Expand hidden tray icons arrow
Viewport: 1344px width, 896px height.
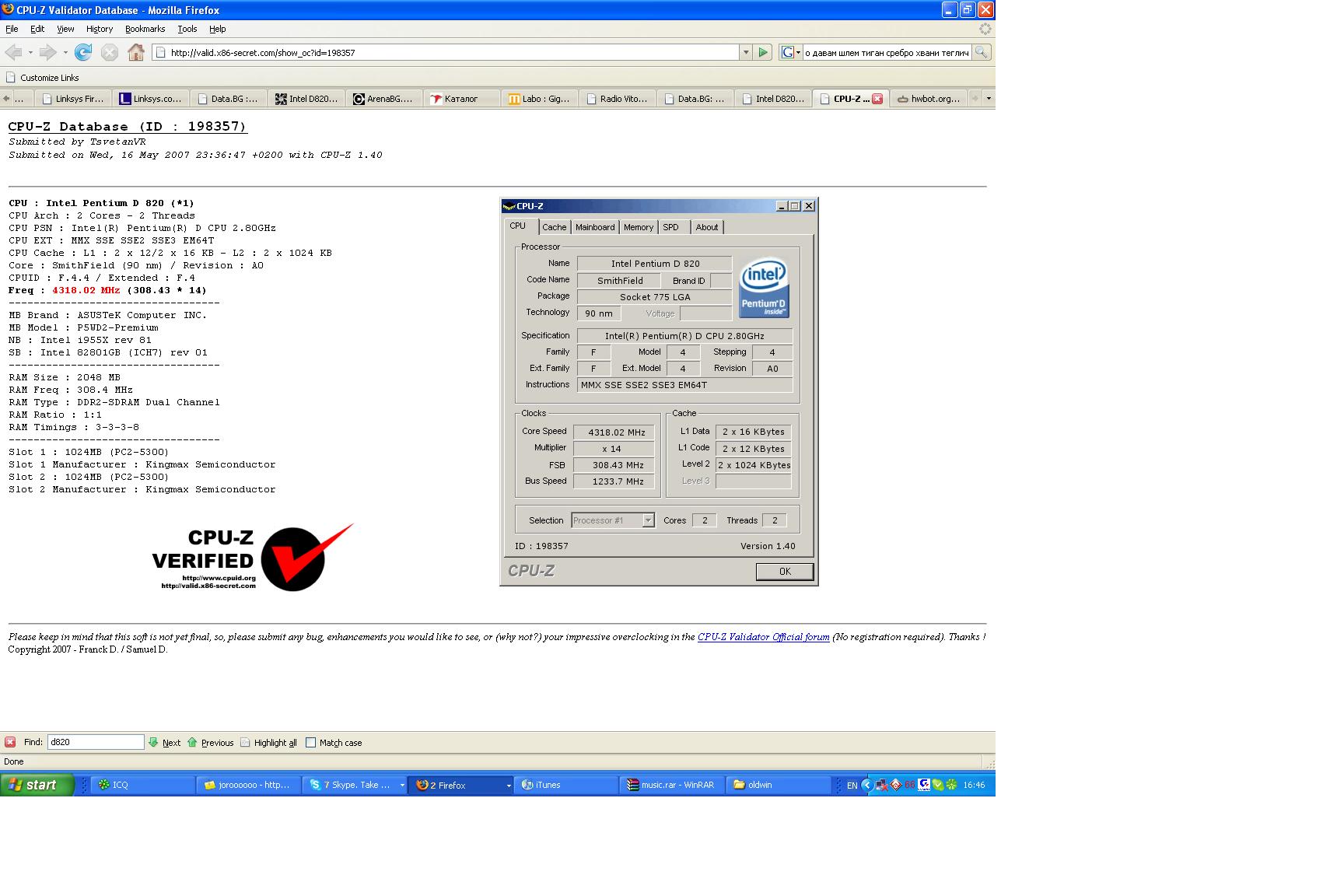tap(866, 785)
